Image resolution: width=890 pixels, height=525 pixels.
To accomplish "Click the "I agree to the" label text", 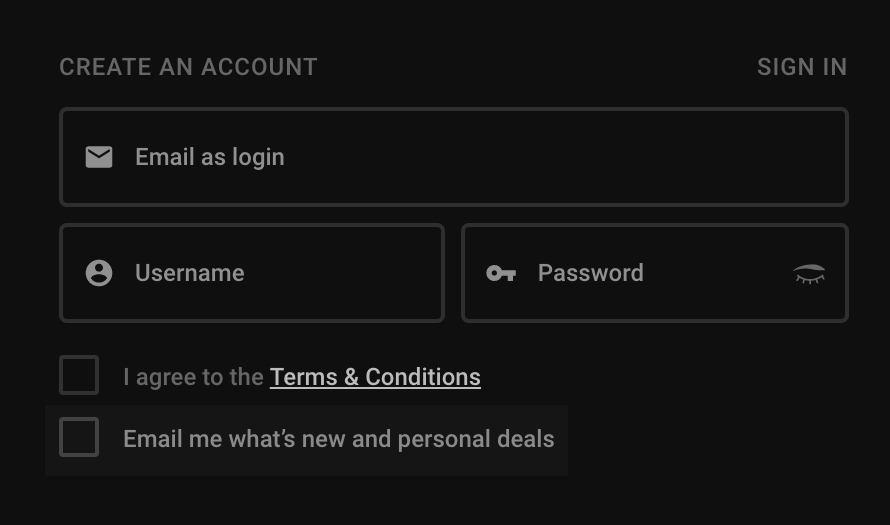I will (x=194, y=377).
